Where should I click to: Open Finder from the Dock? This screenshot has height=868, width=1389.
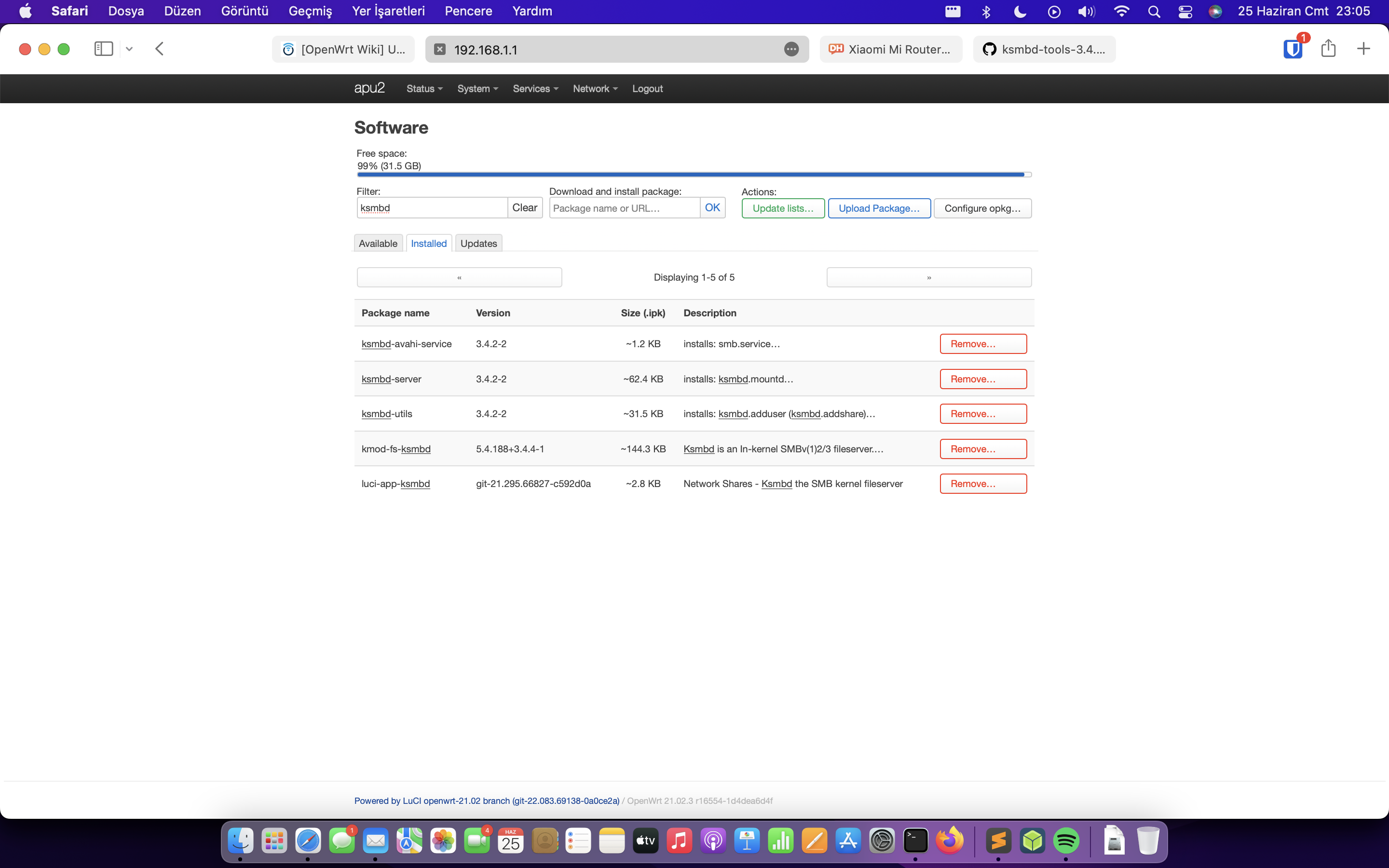241,841
